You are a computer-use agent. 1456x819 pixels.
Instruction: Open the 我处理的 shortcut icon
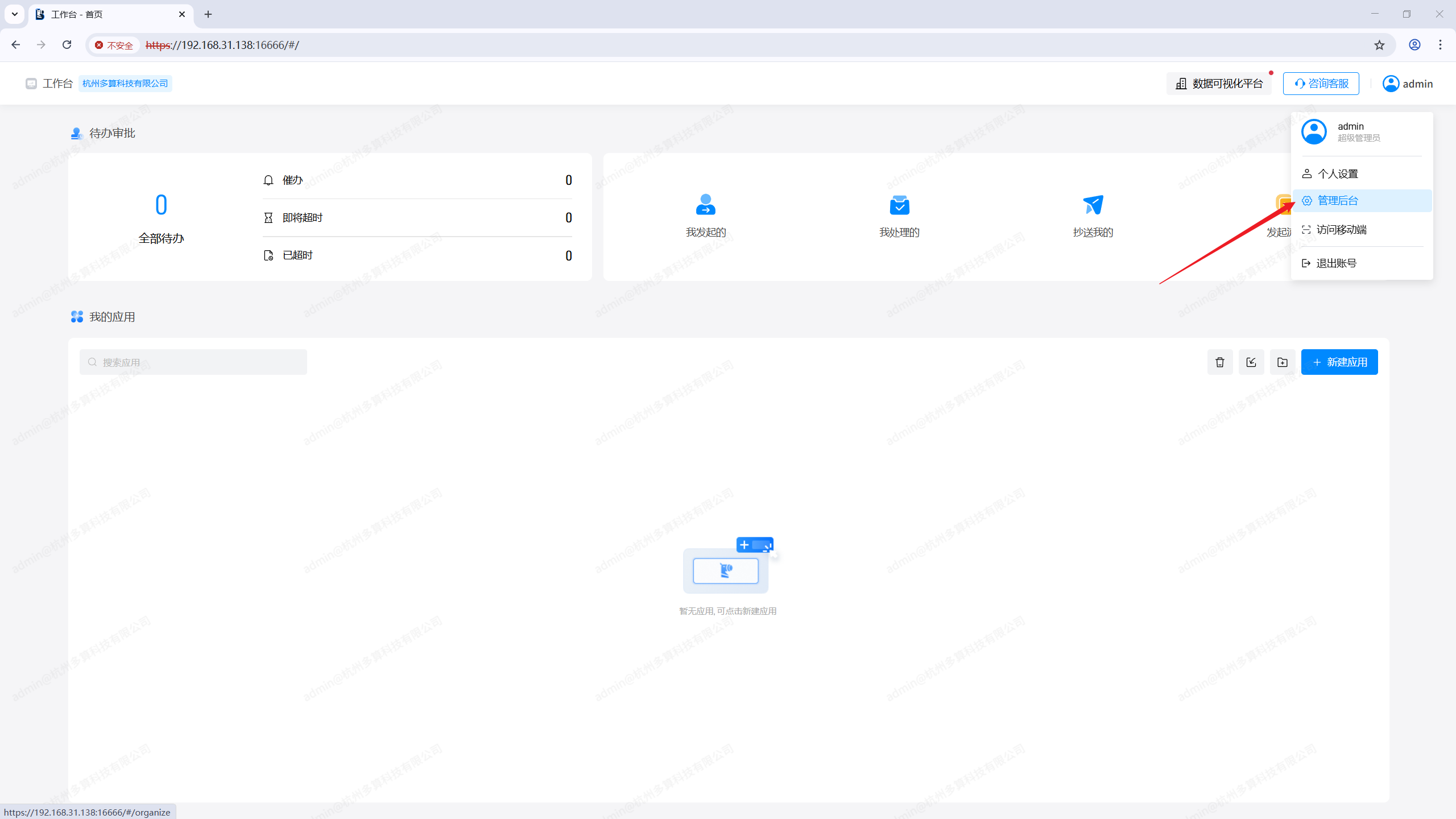(899, 205)
